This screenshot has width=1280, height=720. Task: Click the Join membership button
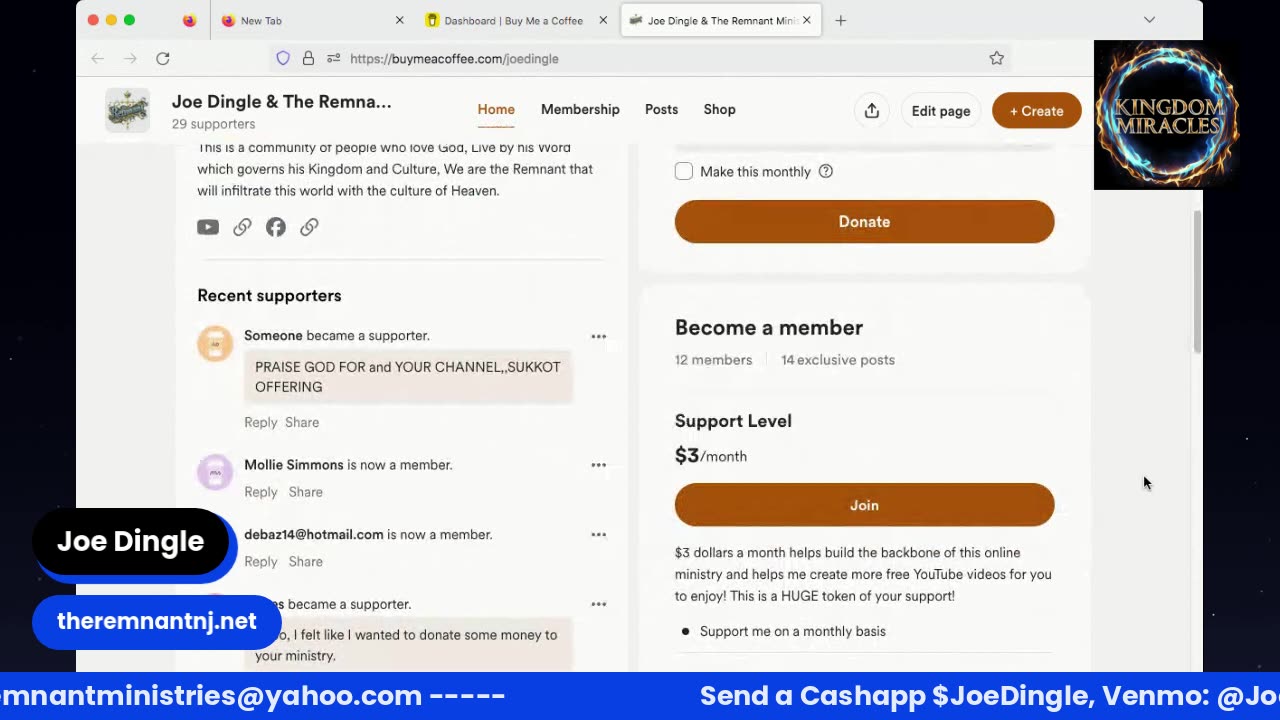tap(864, 505)
